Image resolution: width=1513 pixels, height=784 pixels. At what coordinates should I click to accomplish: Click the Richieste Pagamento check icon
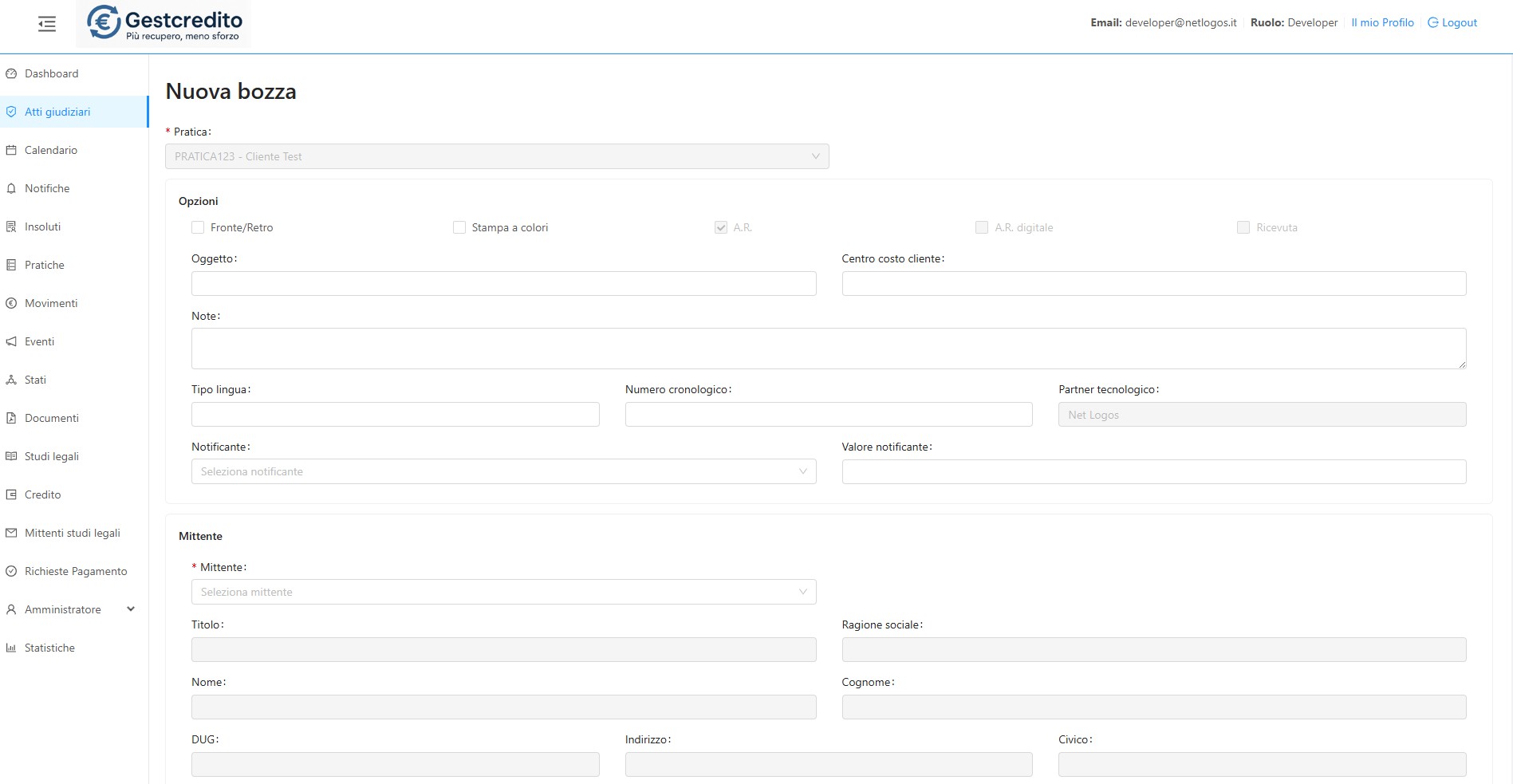[11, 571]
